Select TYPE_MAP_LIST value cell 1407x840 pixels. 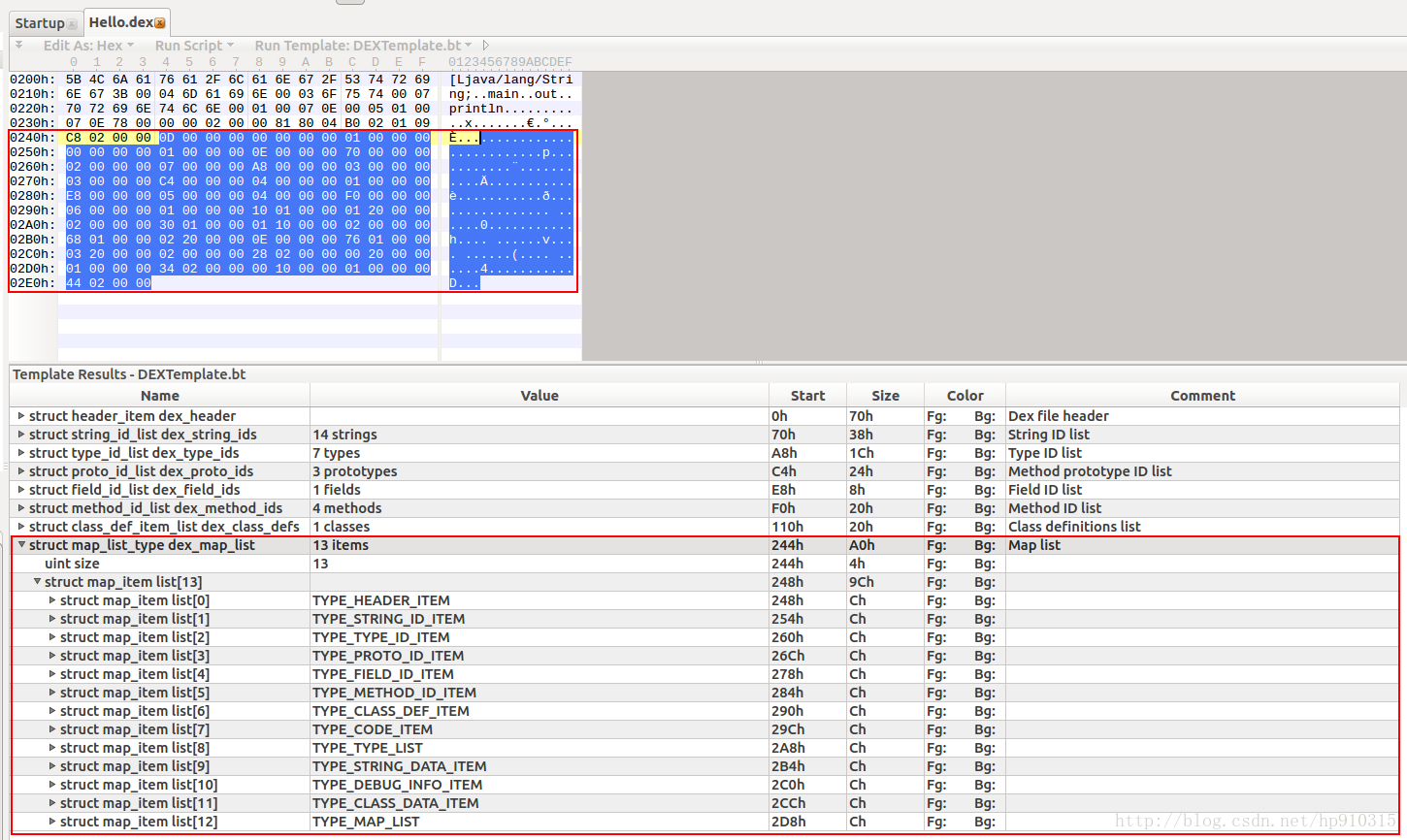tap(539, 822)
